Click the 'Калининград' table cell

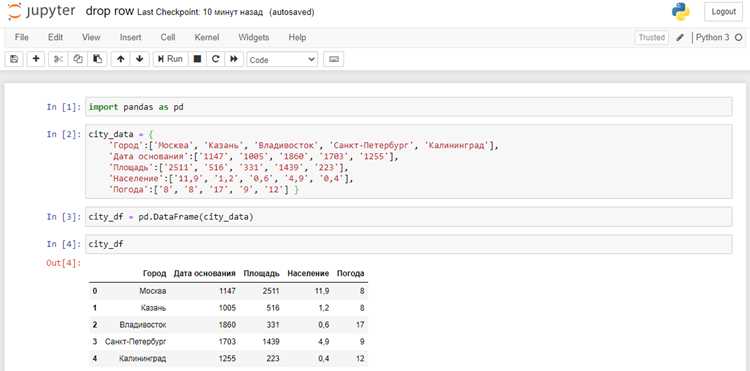pyautogui.click(x=143, y=358)
